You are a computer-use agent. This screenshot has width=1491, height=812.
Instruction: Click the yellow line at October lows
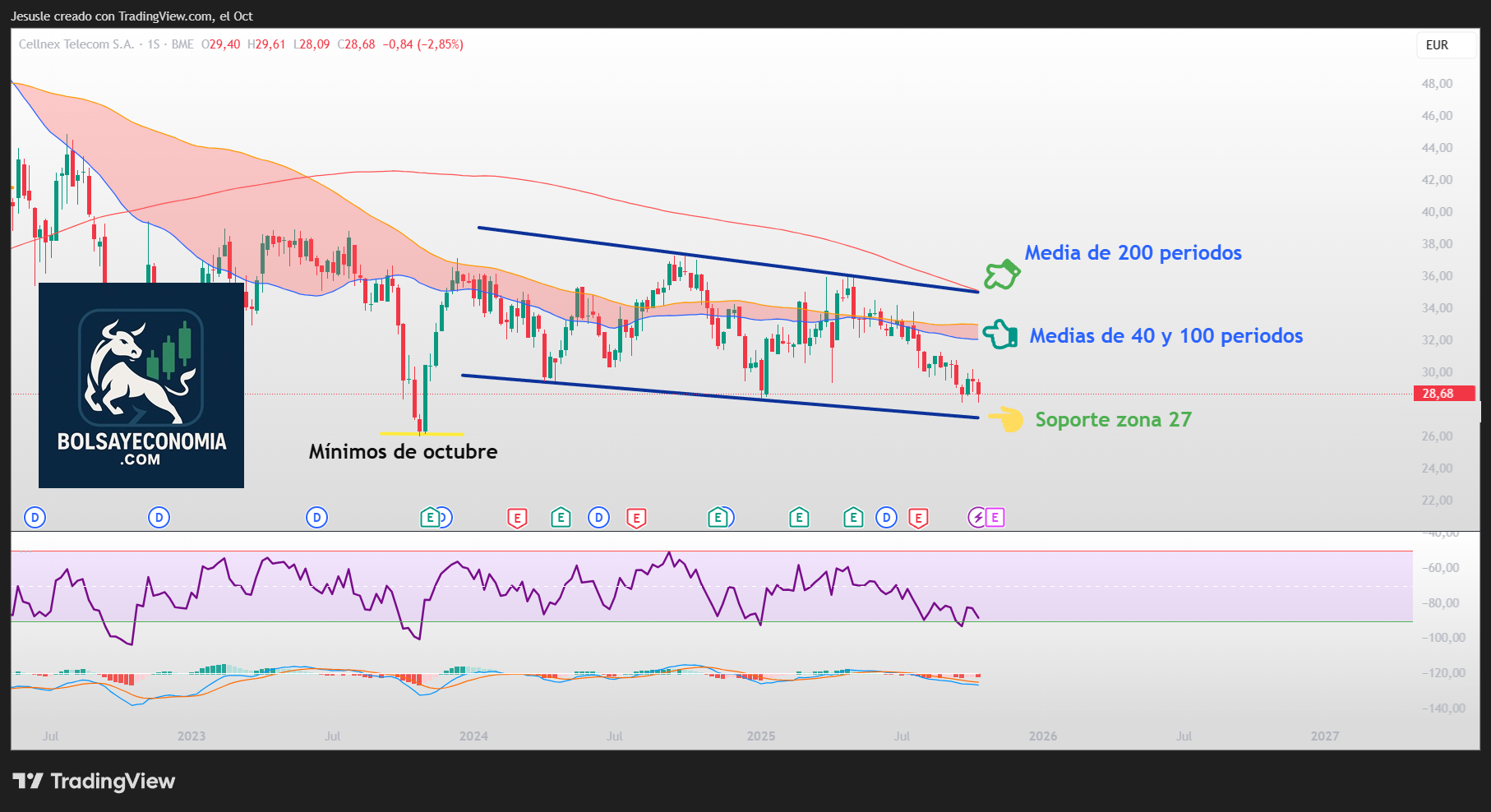[422, 433]
